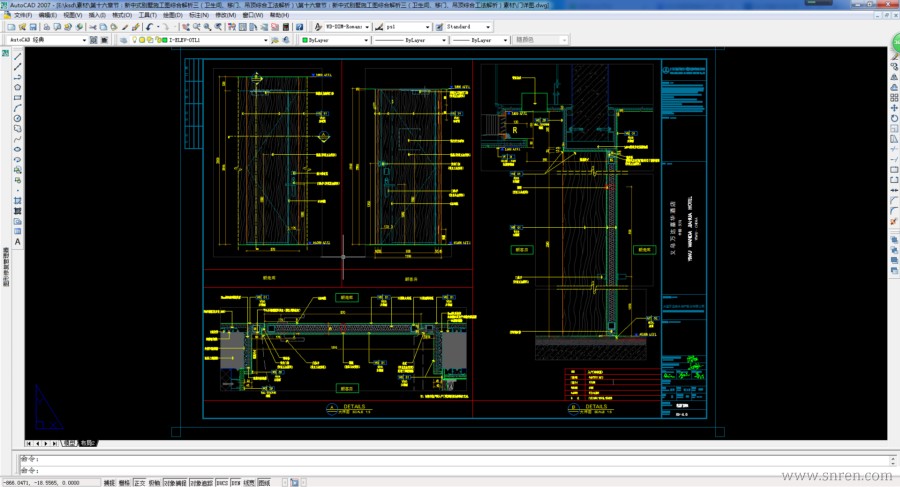Click the Layer Previous icon
900x487 pixels.
point(285,40)
